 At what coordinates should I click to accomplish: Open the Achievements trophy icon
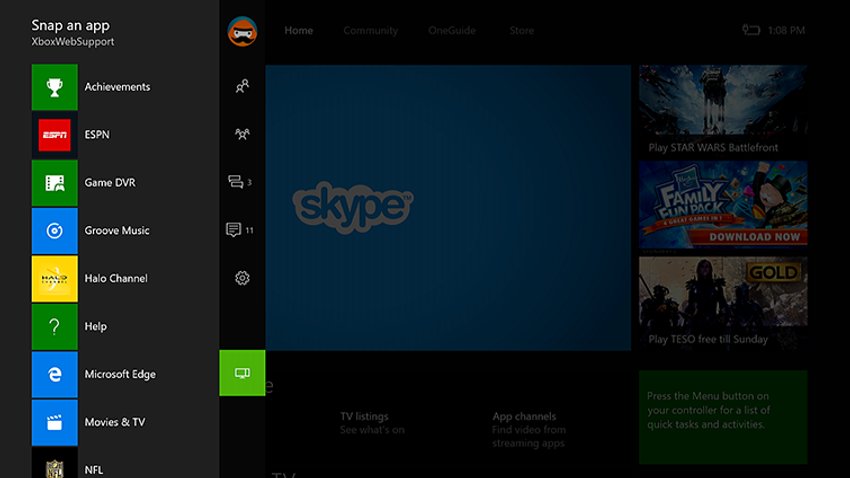click(x=54, y=87)
